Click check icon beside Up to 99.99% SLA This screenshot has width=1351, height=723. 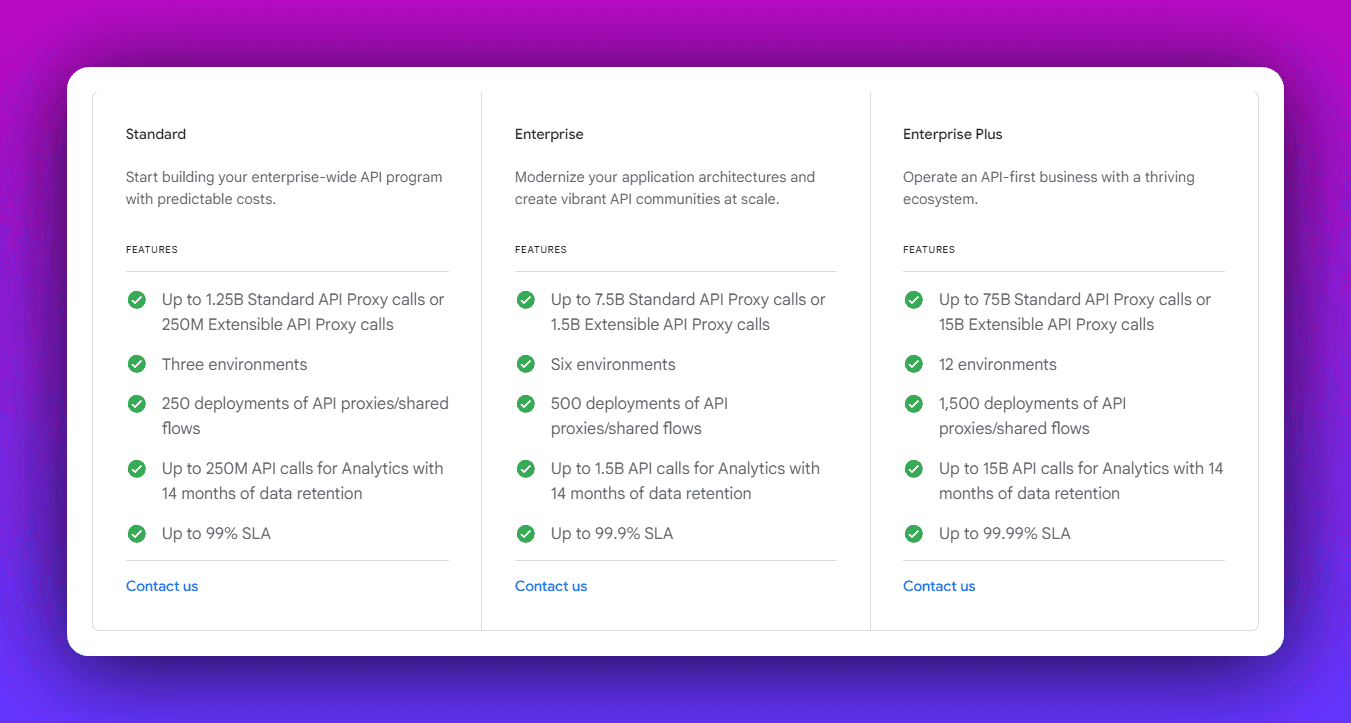point(914,534)
